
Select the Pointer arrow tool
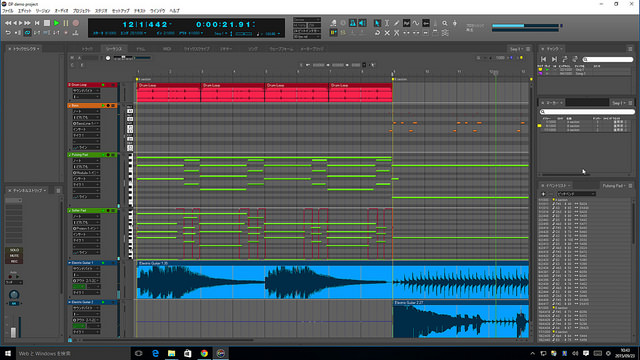377,23
